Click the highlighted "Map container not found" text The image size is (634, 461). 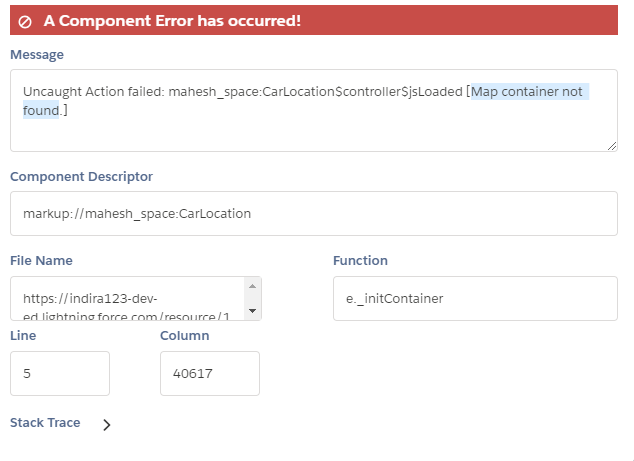(527, 92)
